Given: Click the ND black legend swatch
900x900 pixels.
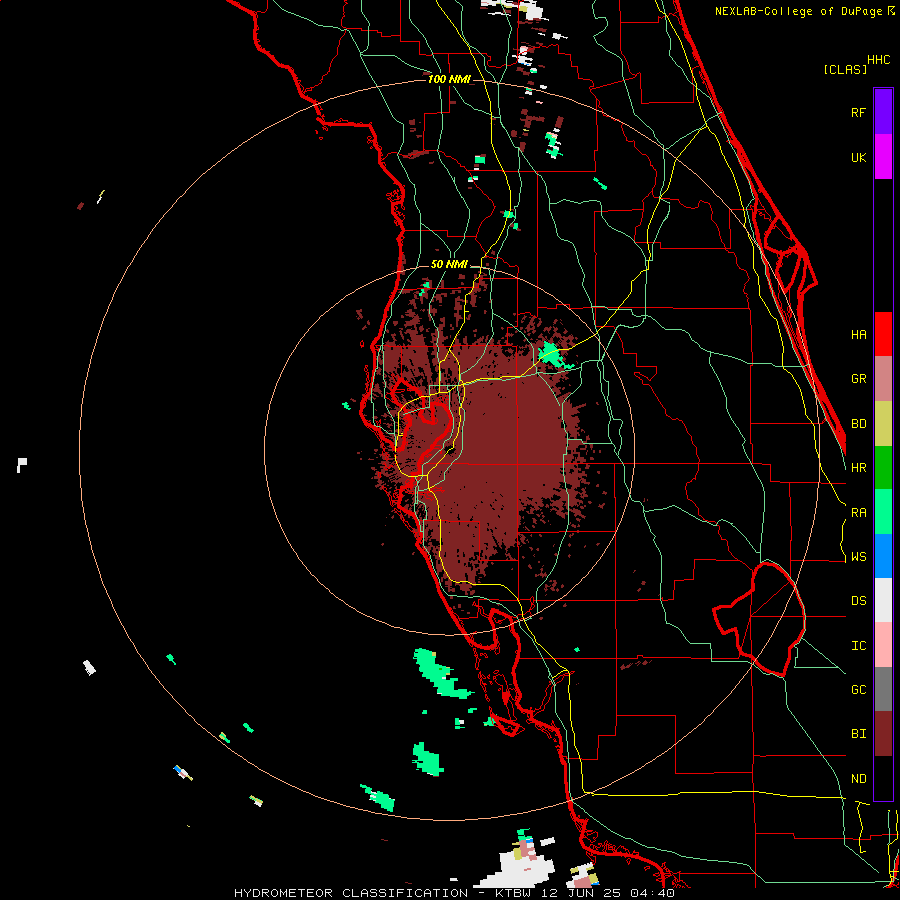Looking at the screenshot, I should [883, 778].
